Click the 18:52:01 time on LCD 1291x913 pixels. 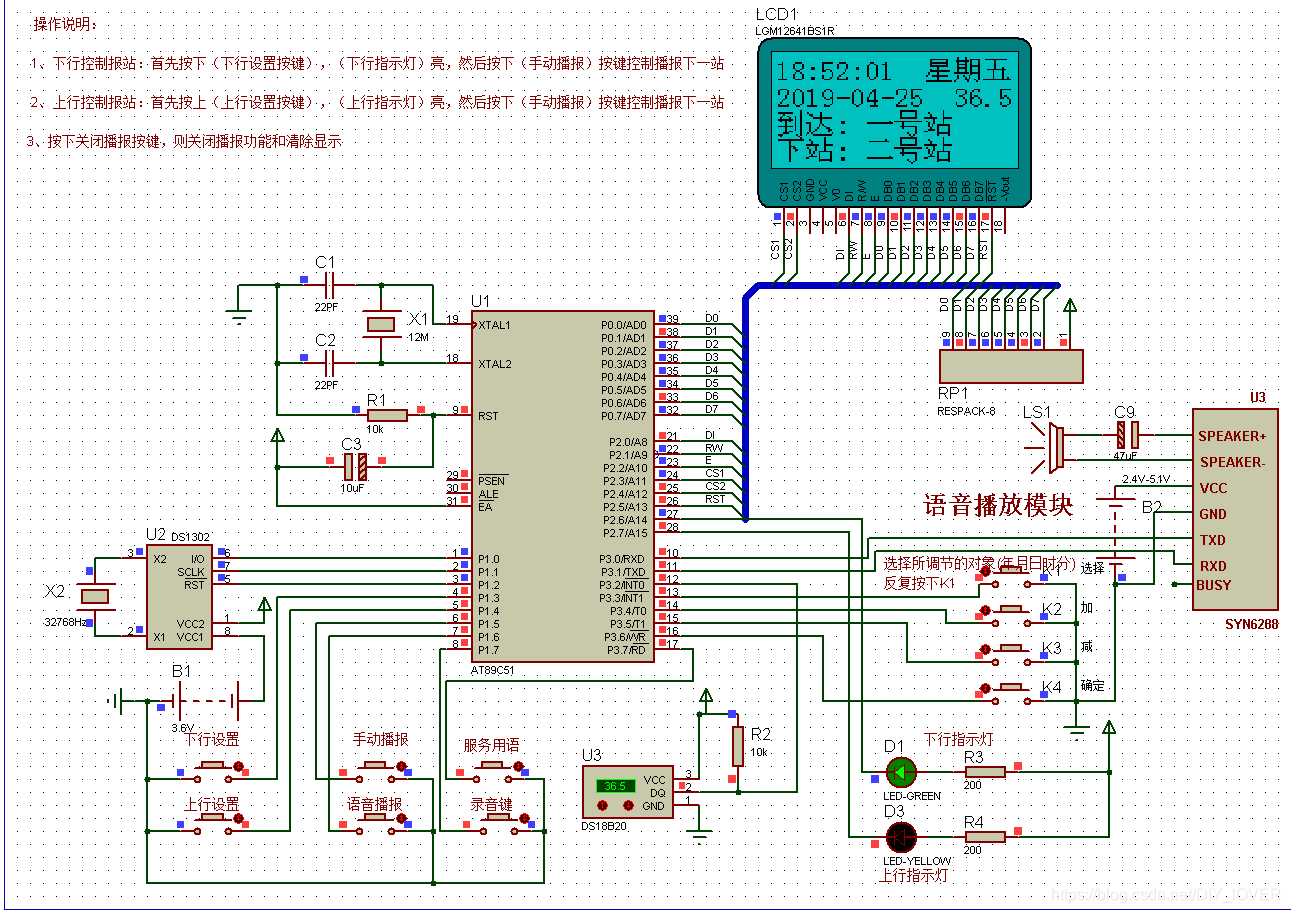click(834, 72)
